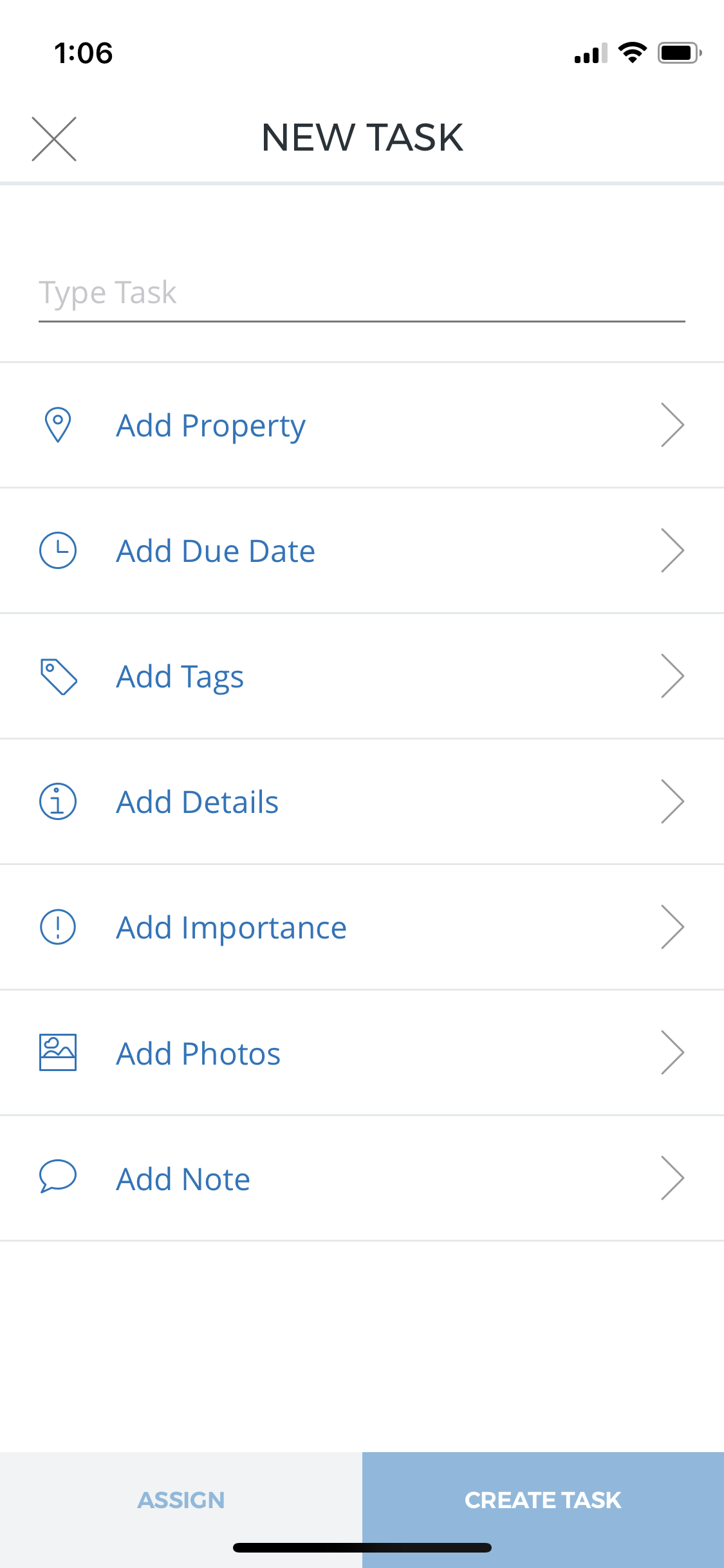724x1568 pixels.
Task: Tap the location pin icon for property
Action: coord(58,425)
